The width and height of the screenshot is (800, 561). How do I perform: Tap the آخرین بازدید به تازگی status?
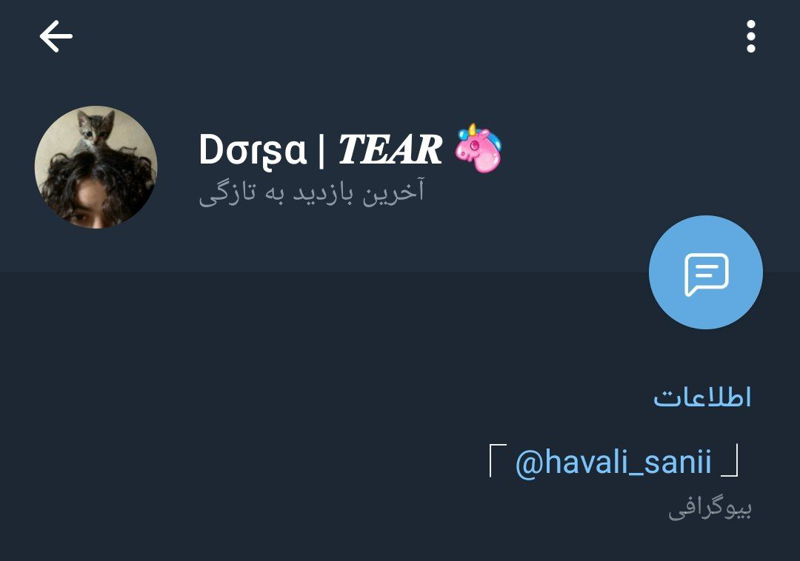311,193
